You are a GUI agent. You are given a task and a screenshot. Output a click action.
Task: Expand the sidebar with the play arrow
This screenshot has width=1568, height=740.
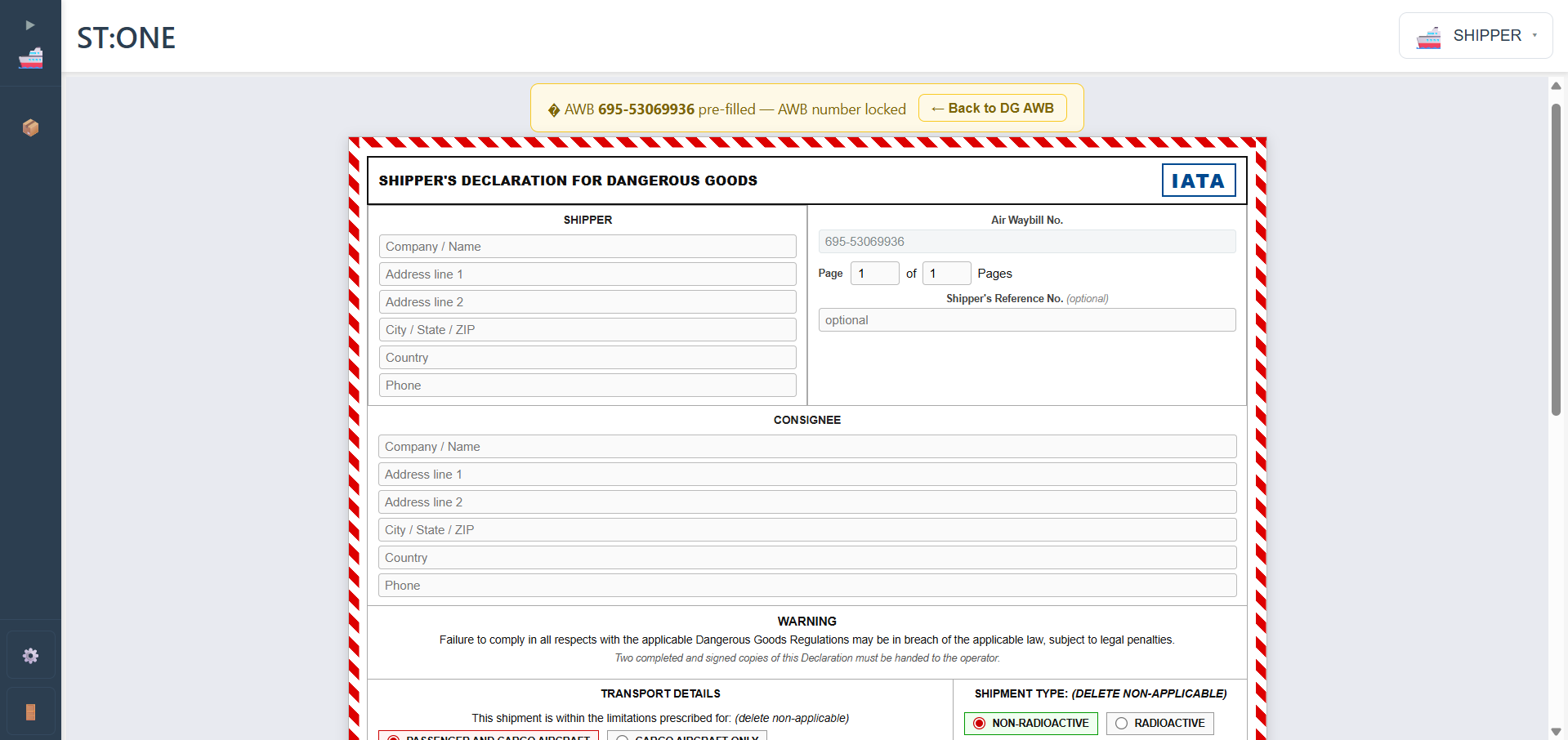30,25
